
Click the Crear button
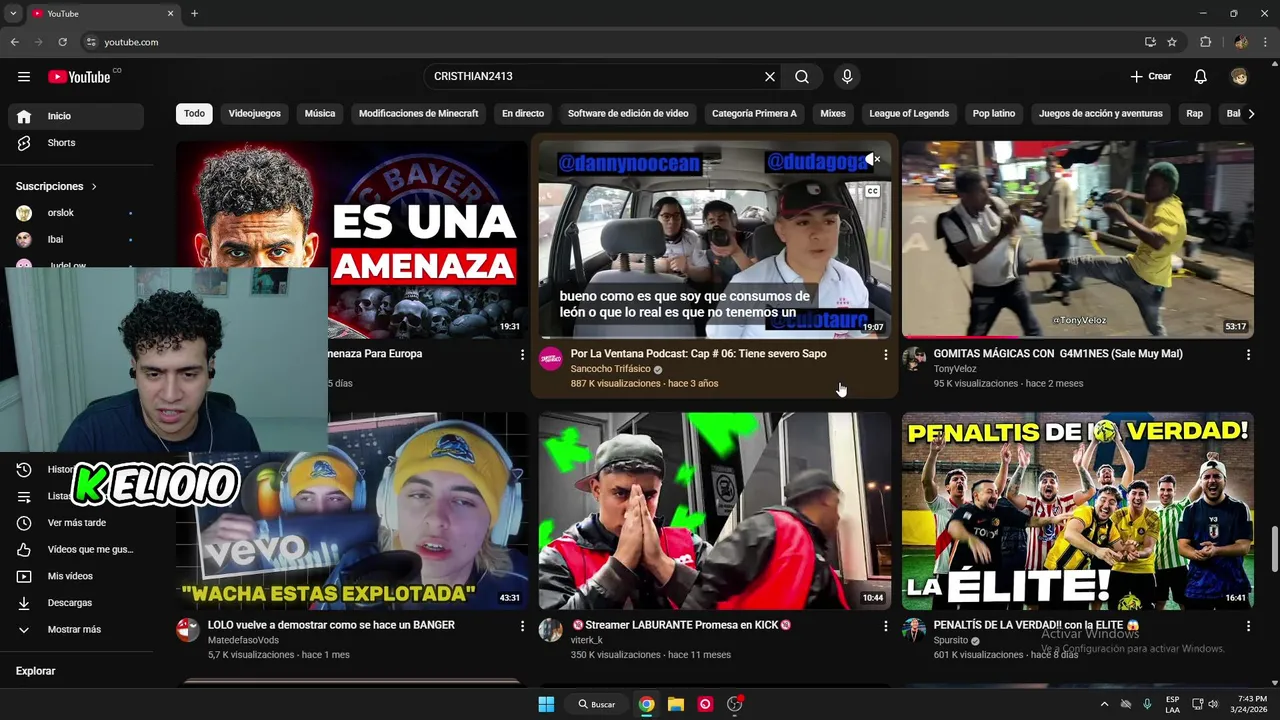1150,77
